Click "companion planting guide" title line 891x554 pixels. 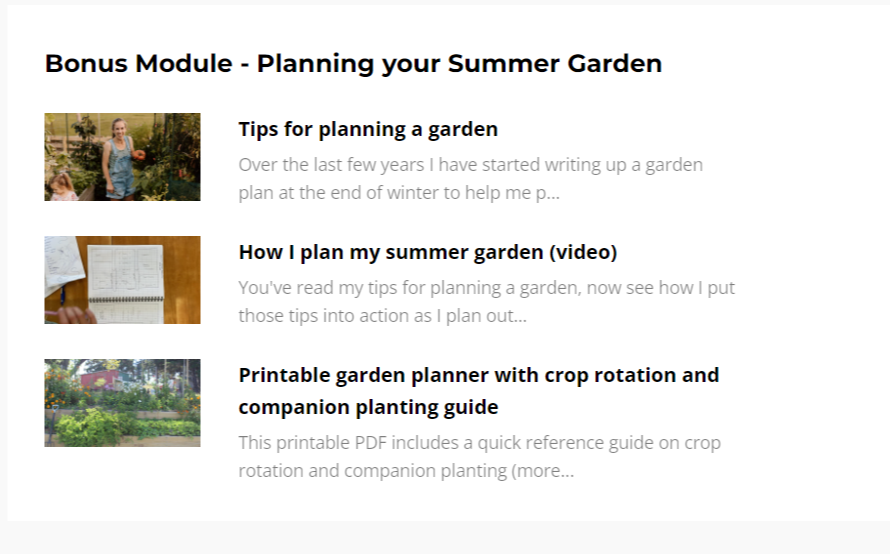point(368,407)
